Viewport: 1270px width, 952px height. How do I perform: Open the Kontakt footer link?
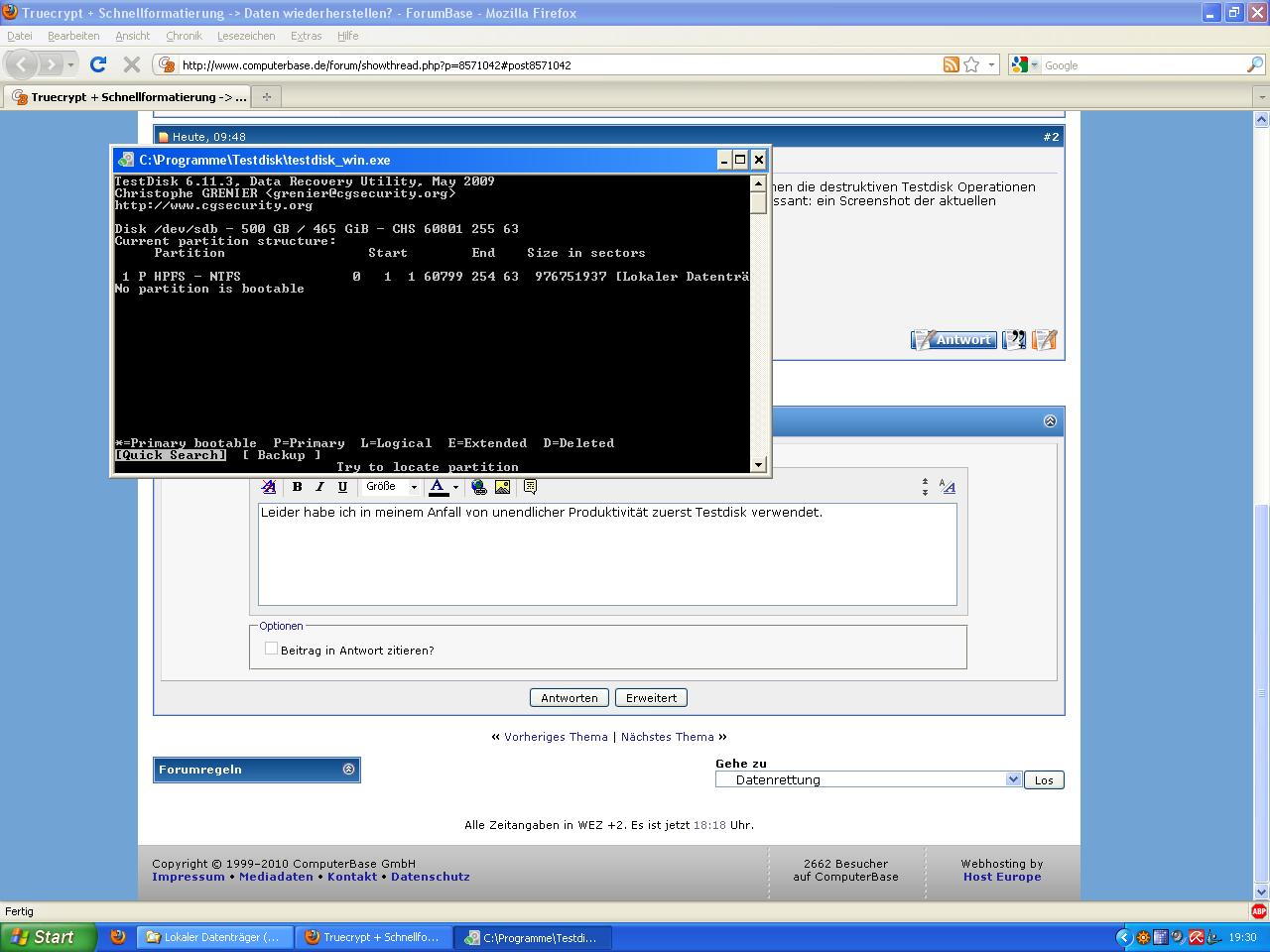coord(352,877)
